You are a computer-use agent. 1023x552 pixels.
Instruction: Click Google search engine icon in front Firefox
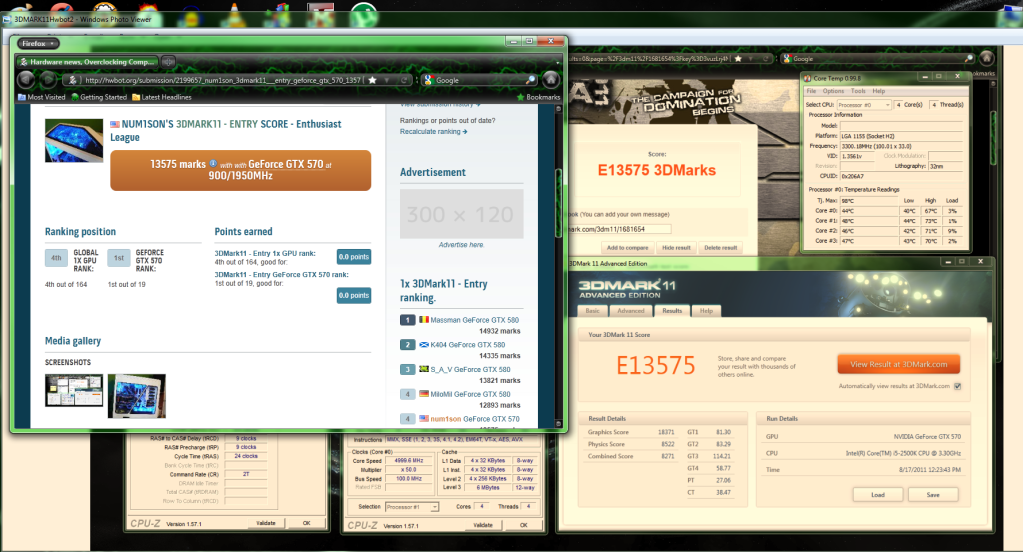pyautogui.click(x=429, y=80)
